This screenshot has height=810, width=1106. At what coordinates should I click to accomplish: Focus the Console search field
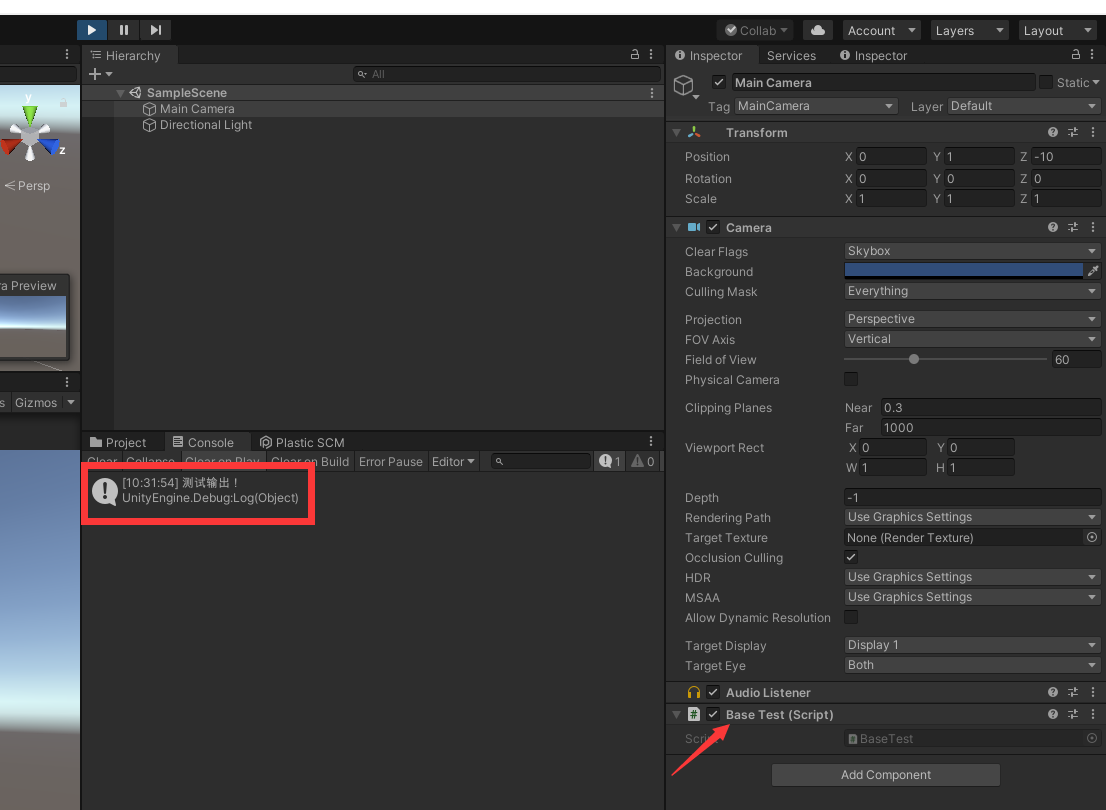541,461
